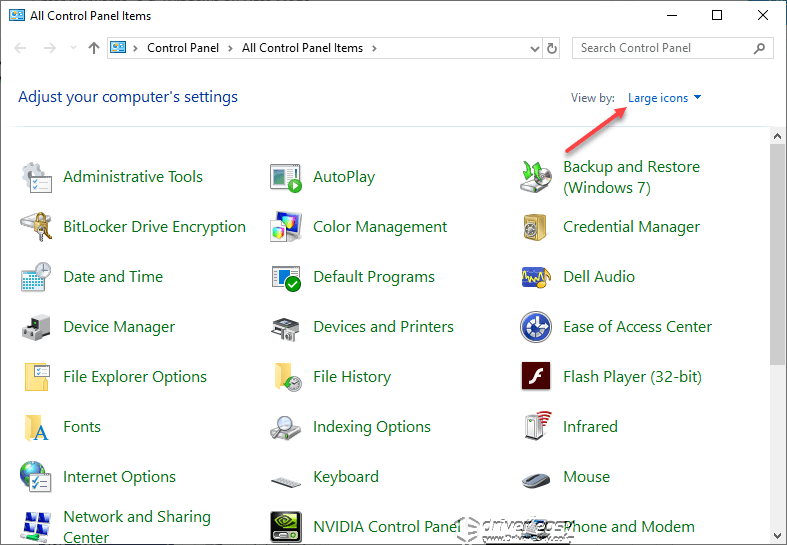The width and height of the screenshot is (787, 545).
Task: Click the Fonts folder icon
Action: [x=36, y=427]
